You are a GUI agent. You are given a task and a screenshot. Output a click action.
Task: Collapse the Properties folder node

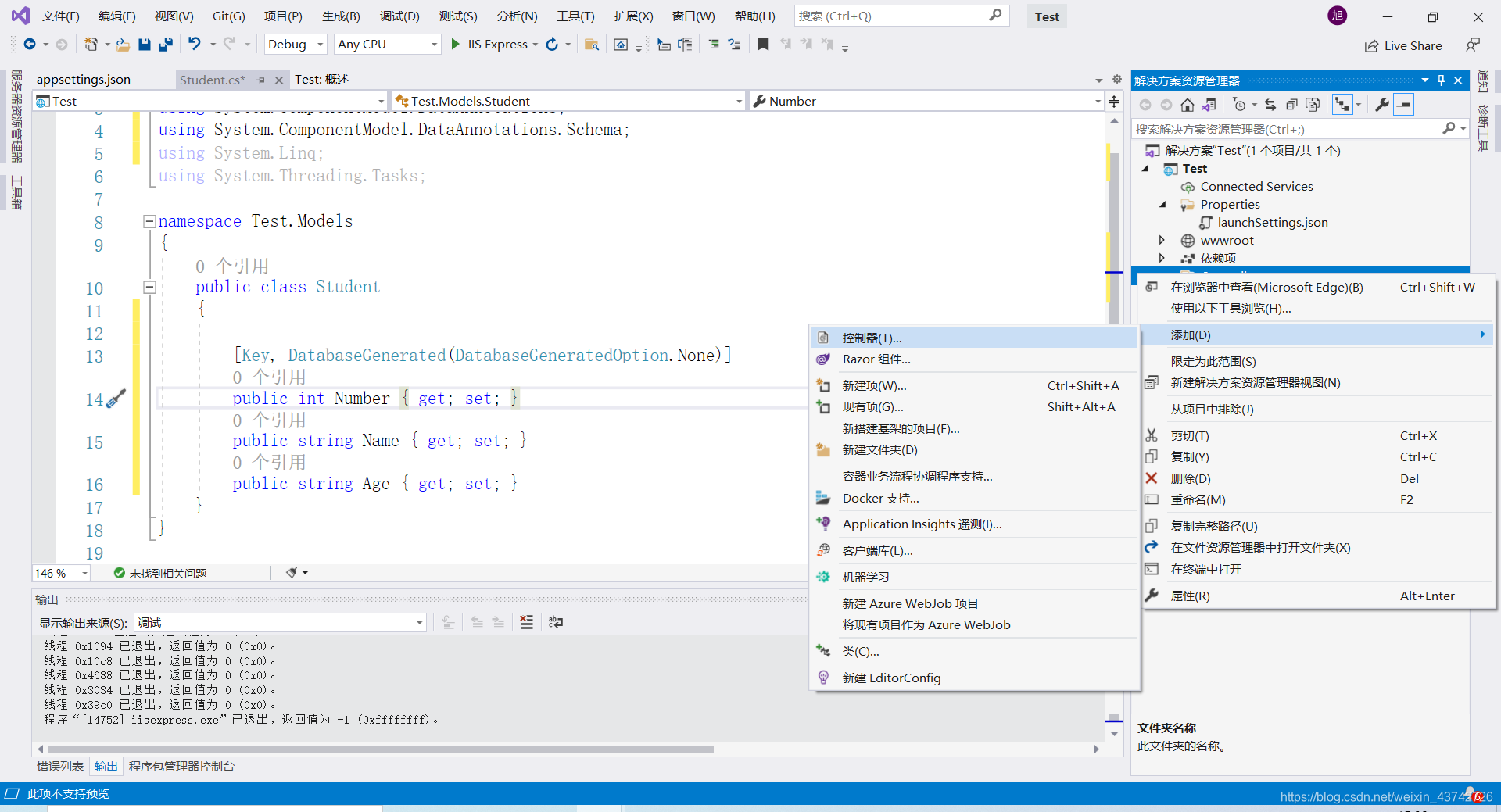1162,205
